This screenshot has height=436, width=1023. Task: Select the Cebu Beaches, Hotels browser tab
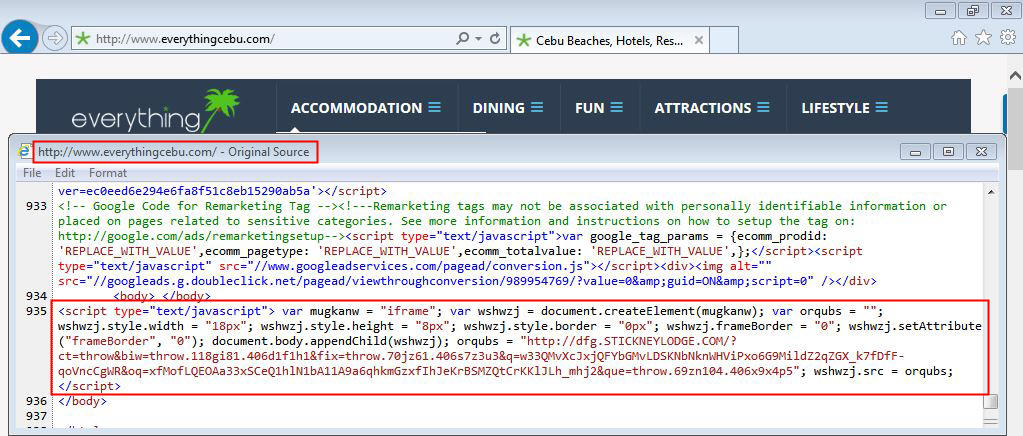coord(608,40)
